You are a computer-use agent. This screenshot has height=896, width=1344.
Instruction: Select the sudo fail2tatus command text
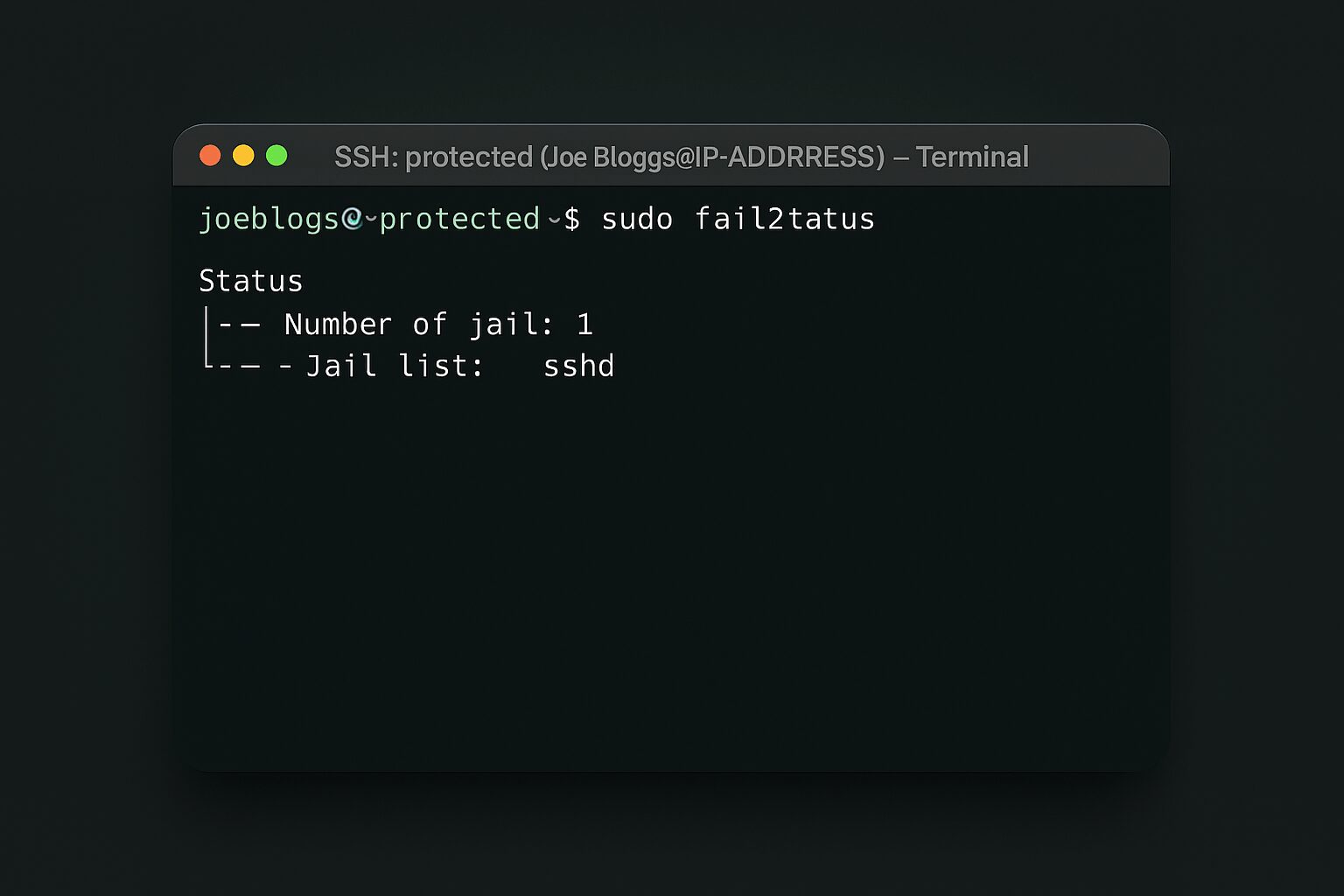(x=738, y=219)
